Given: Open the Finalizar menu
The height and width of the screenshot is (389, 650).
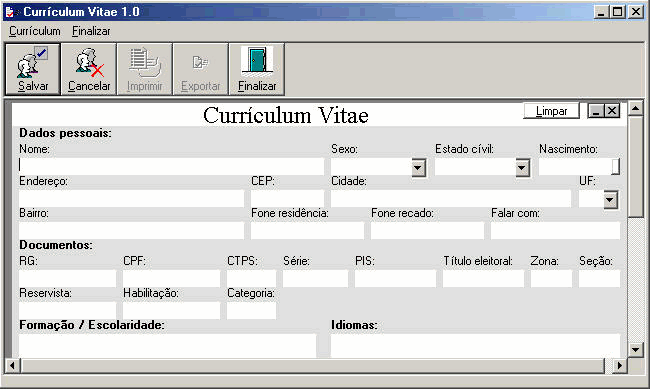Looking at the screenshot, I should [91, 31].
